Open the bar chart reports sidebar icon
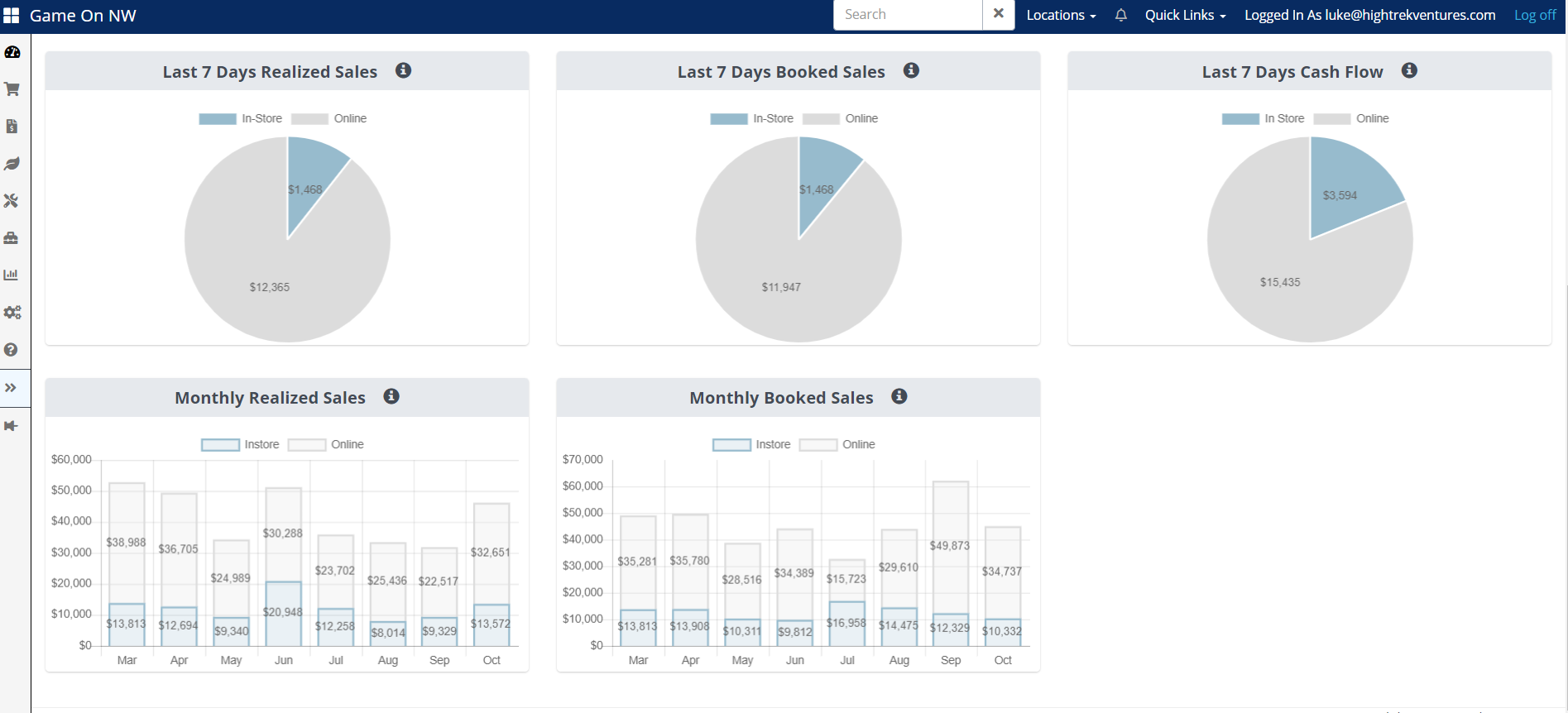Viewport: 1568px width, 713px height. coord(12,275)
